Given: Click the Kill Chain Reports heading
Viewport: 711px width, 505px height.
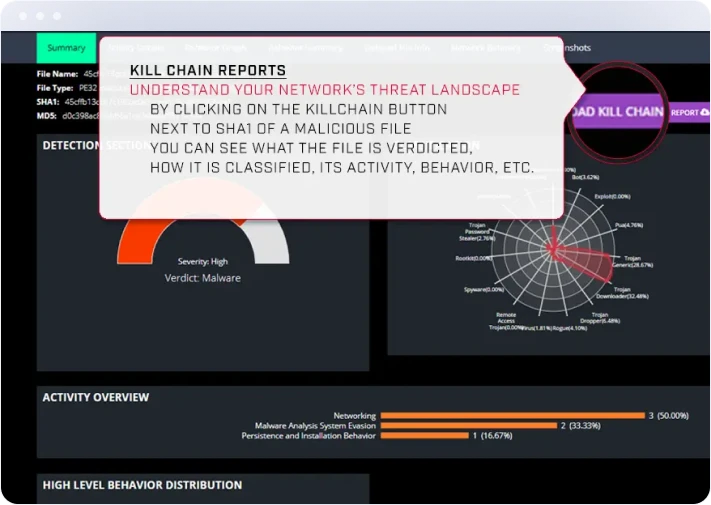Looking at the screenshot, I should pos(208,71).
